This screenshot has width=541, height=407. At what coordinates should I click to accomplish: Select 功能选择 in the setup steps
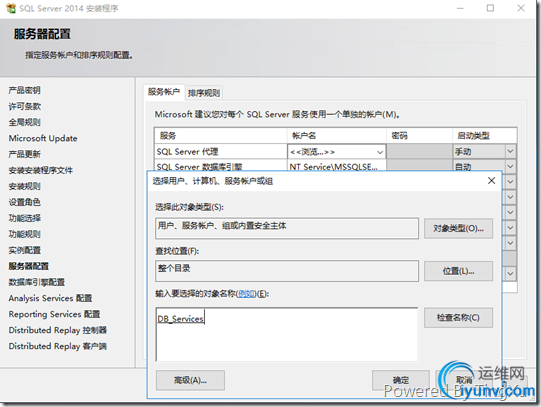[x=24, y=218]
